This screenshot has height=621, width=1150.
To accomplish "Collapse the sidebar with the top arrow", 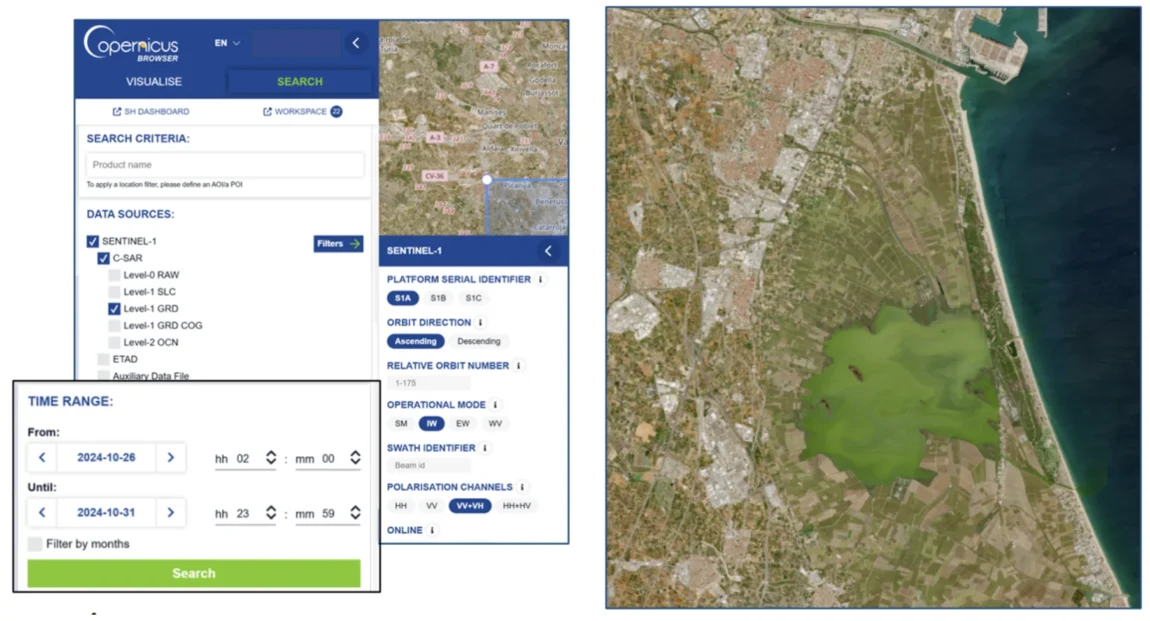I will click(356, 43).
